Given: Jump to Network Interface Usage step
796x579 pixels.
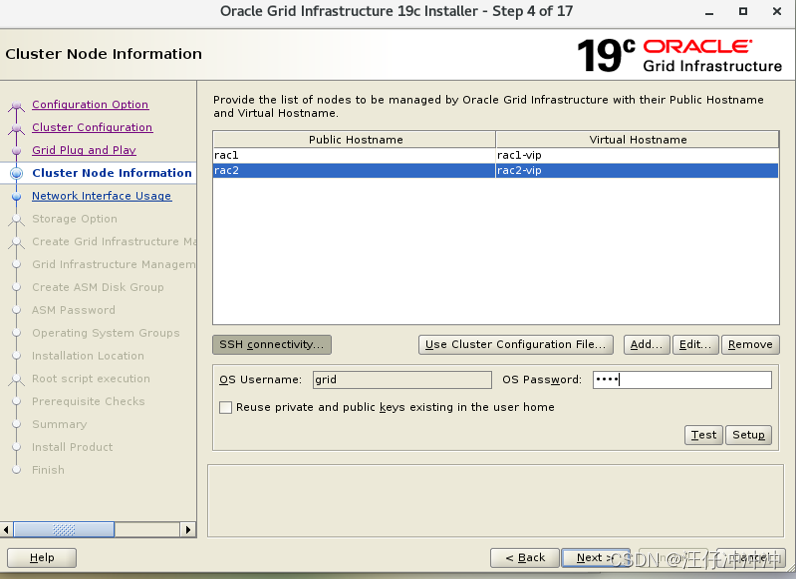Looking at the screenshot, I should 102,196.
